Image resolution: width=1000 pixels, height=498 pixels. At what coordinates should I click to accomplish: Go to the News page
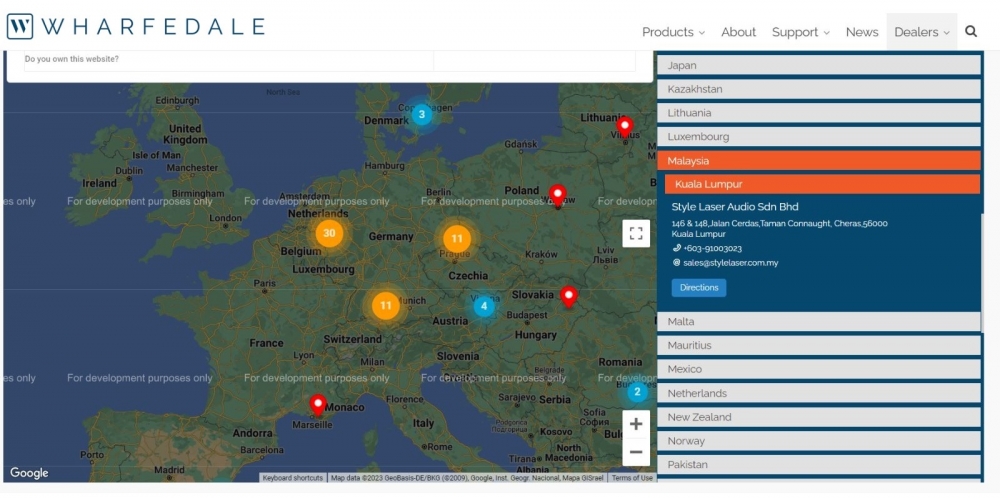(862, 32)
